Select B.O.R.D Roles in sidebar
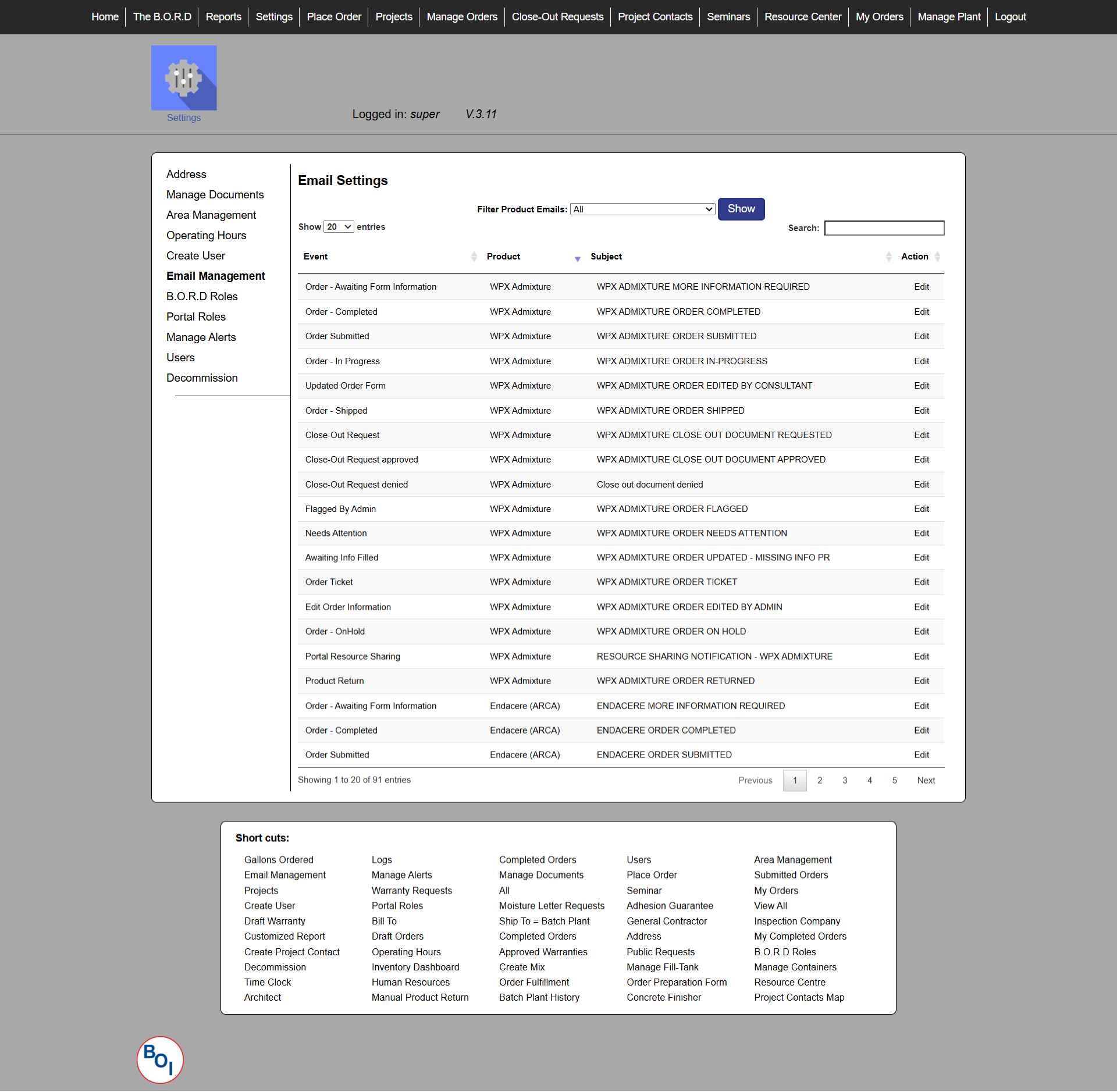This screenshot has height=1092, width=1117. point(202,296)
